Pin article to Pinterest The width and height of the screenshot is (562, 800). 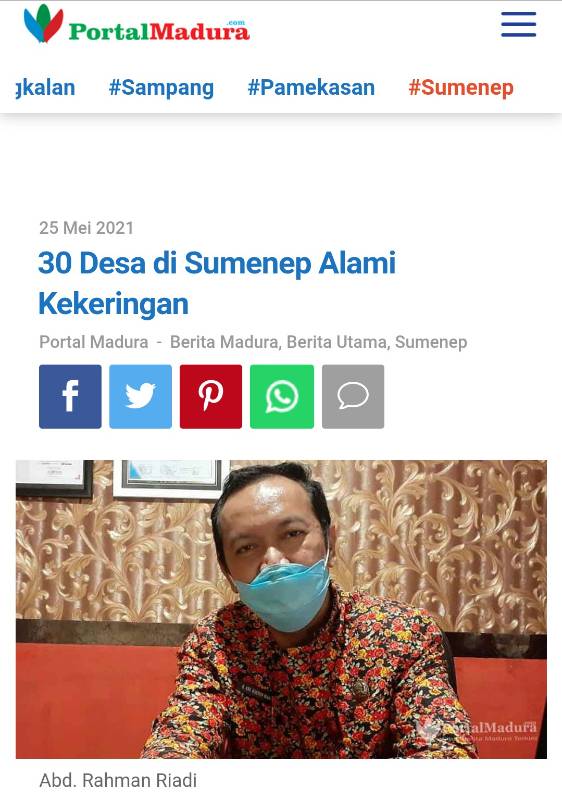tap(211, 396)
